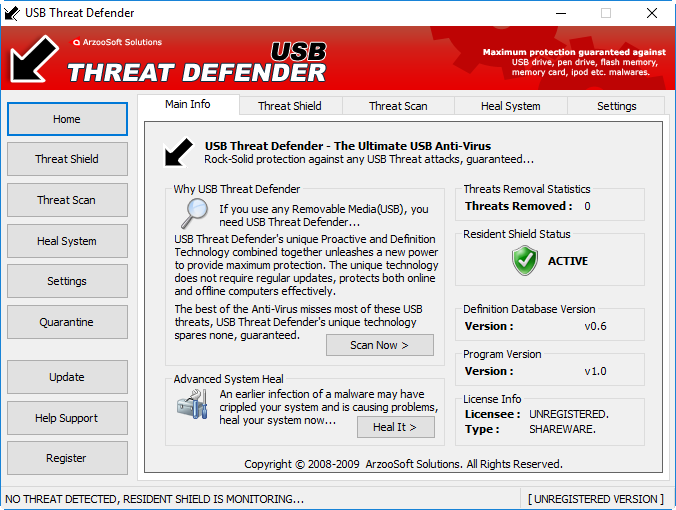
Task: Click the USB Threat Defender - The Ultimate USB Anti-Virus heading
Action: 348,146
